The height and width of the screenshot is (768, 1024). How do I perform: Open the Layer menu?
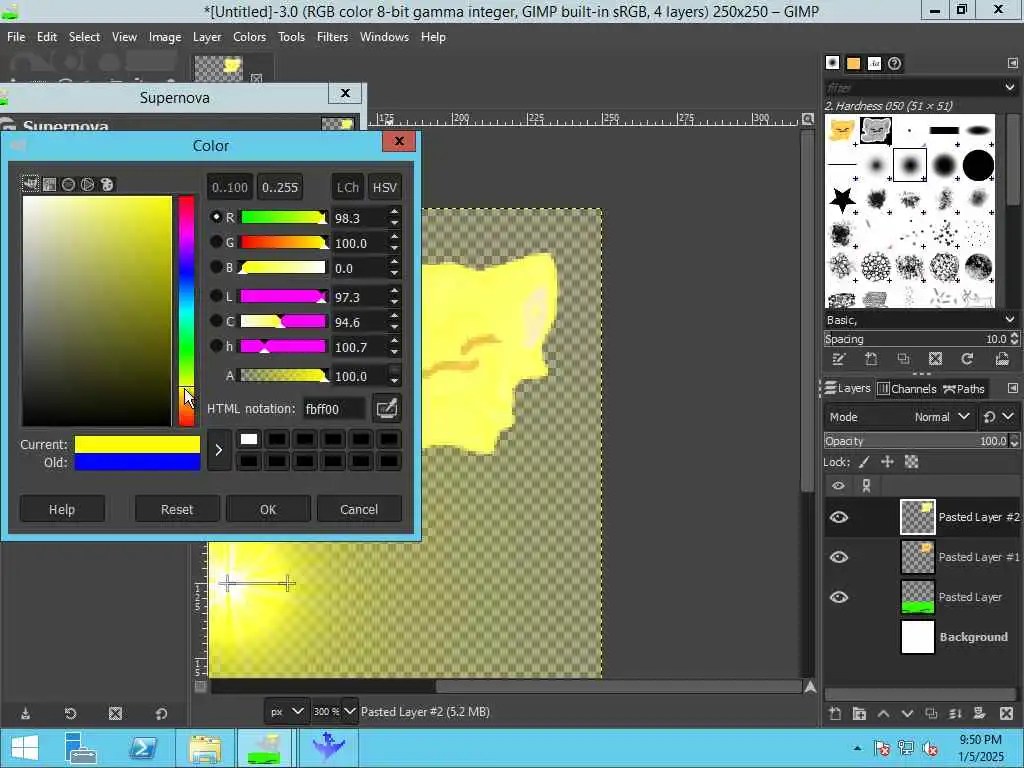tap(207, 37)
